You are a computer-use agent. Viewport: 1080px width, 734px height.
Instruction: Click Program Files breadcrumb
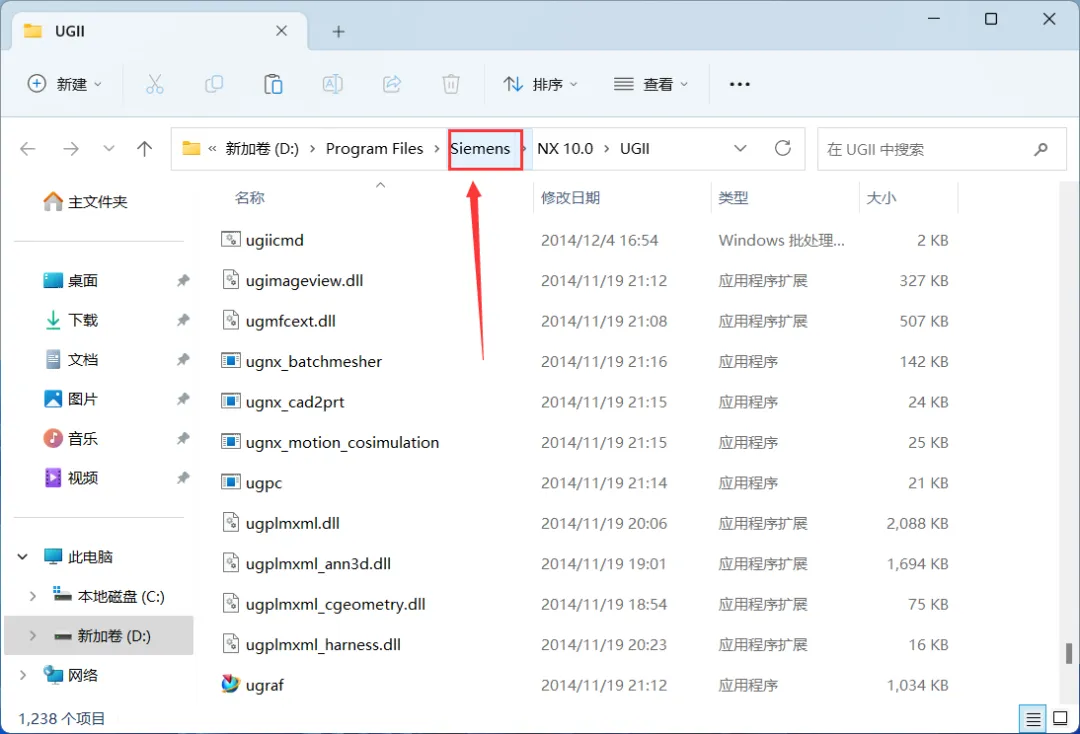pos(375,149)
